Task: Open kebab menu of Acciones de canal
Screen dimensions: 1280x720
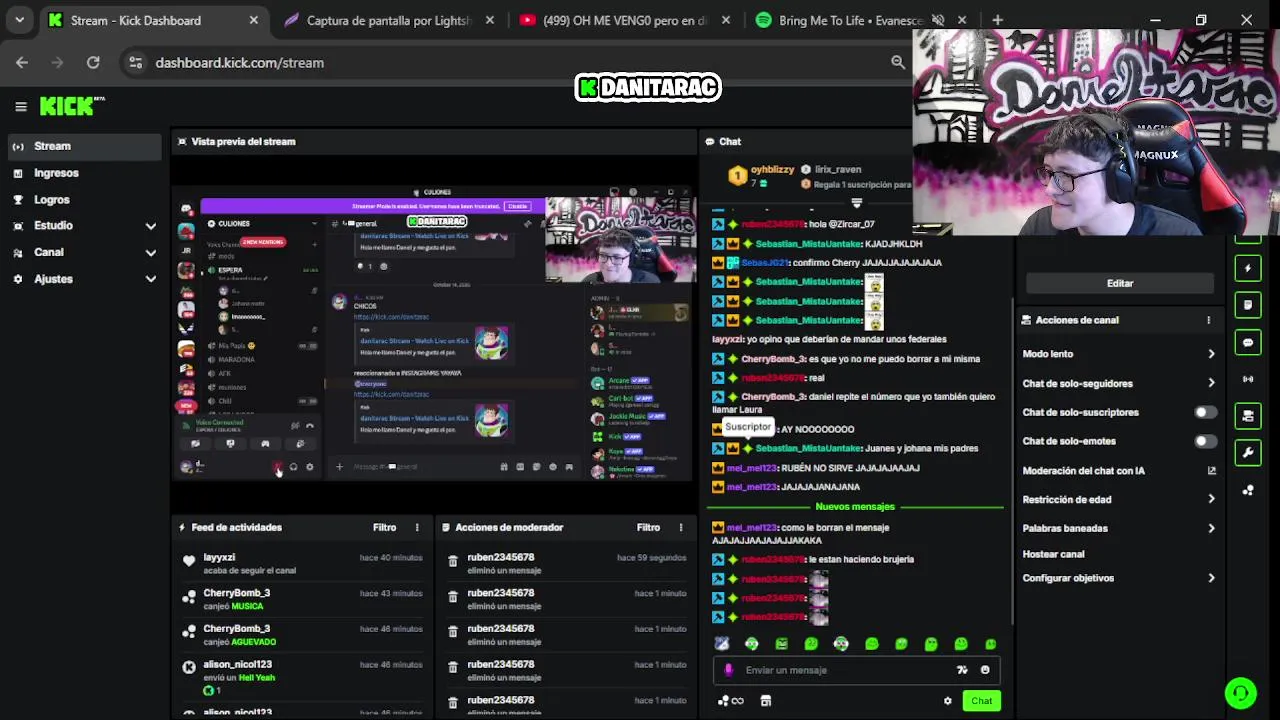Action: pos(1208,320)
